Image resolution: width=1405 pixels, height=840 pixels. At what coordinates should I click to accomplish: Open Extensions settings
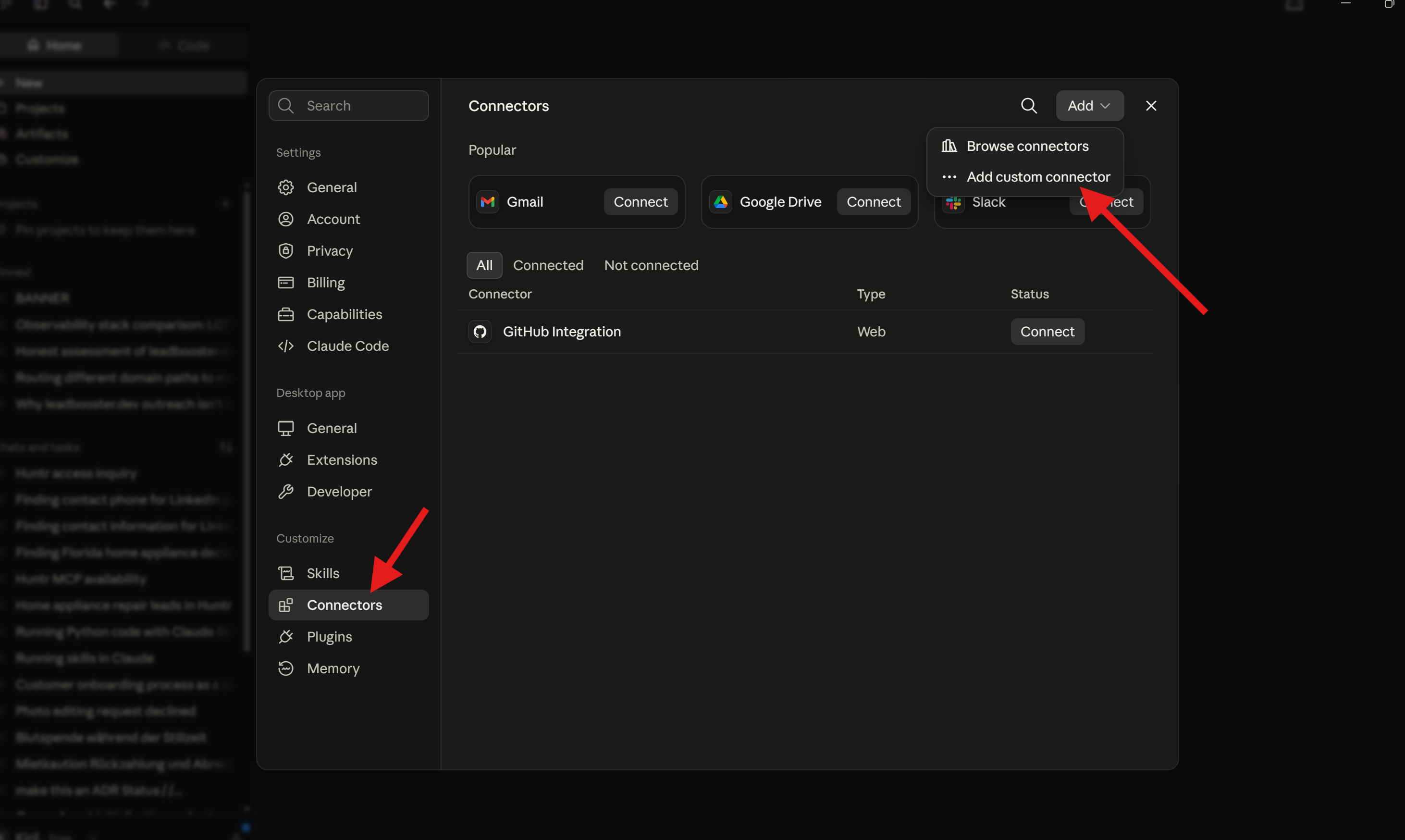click(x=348, y=459)
